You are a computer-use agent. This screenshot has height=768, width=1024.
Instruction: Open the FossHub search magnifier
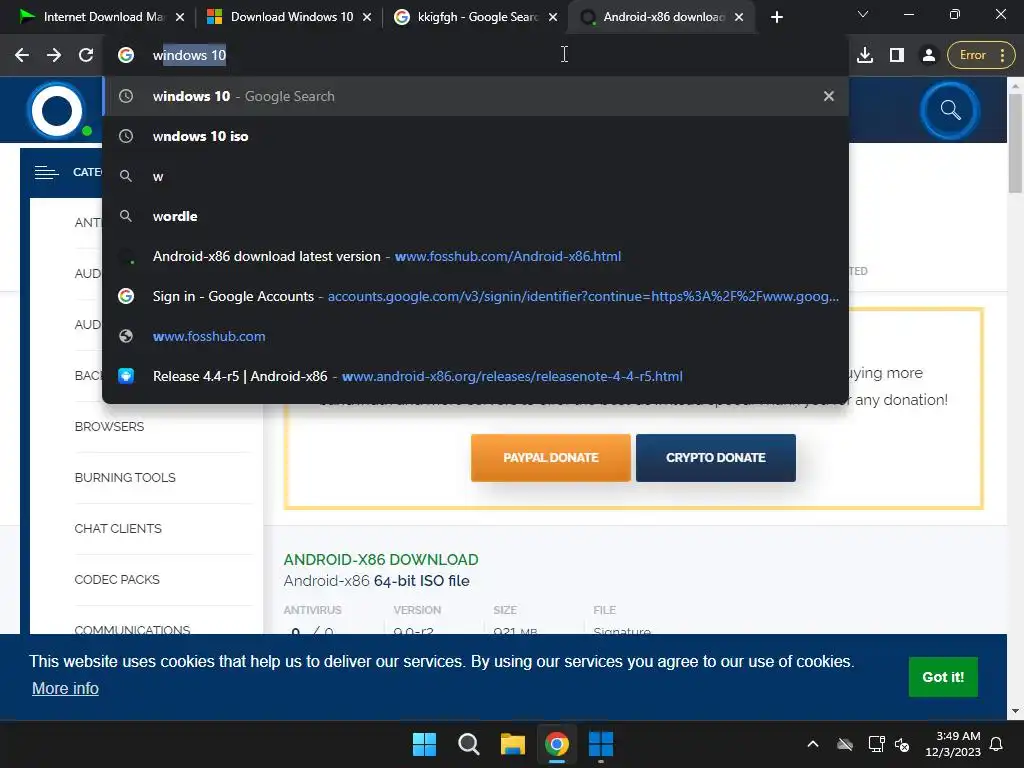pos(950,110)
